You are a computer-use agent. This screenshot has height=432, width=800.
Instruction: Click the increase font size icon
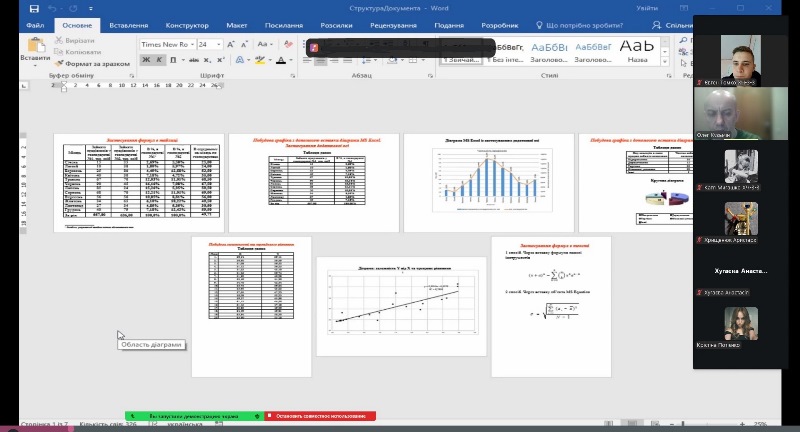[231, 44]
